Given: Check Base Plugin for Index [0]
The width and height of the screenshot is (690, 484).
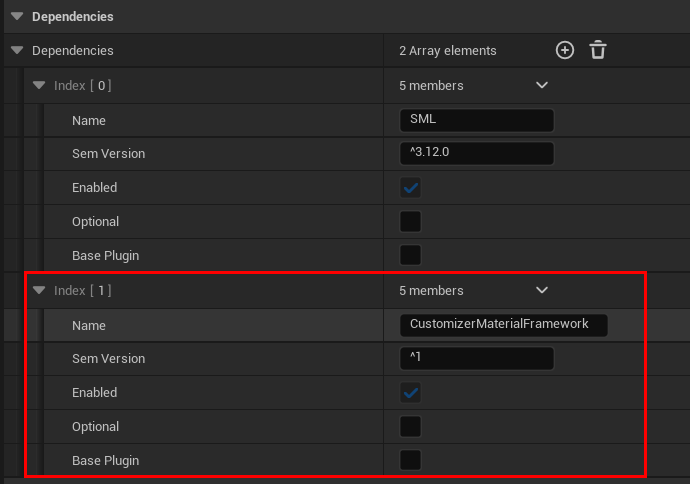Looking at the screenshot, I should coord(410,255).
